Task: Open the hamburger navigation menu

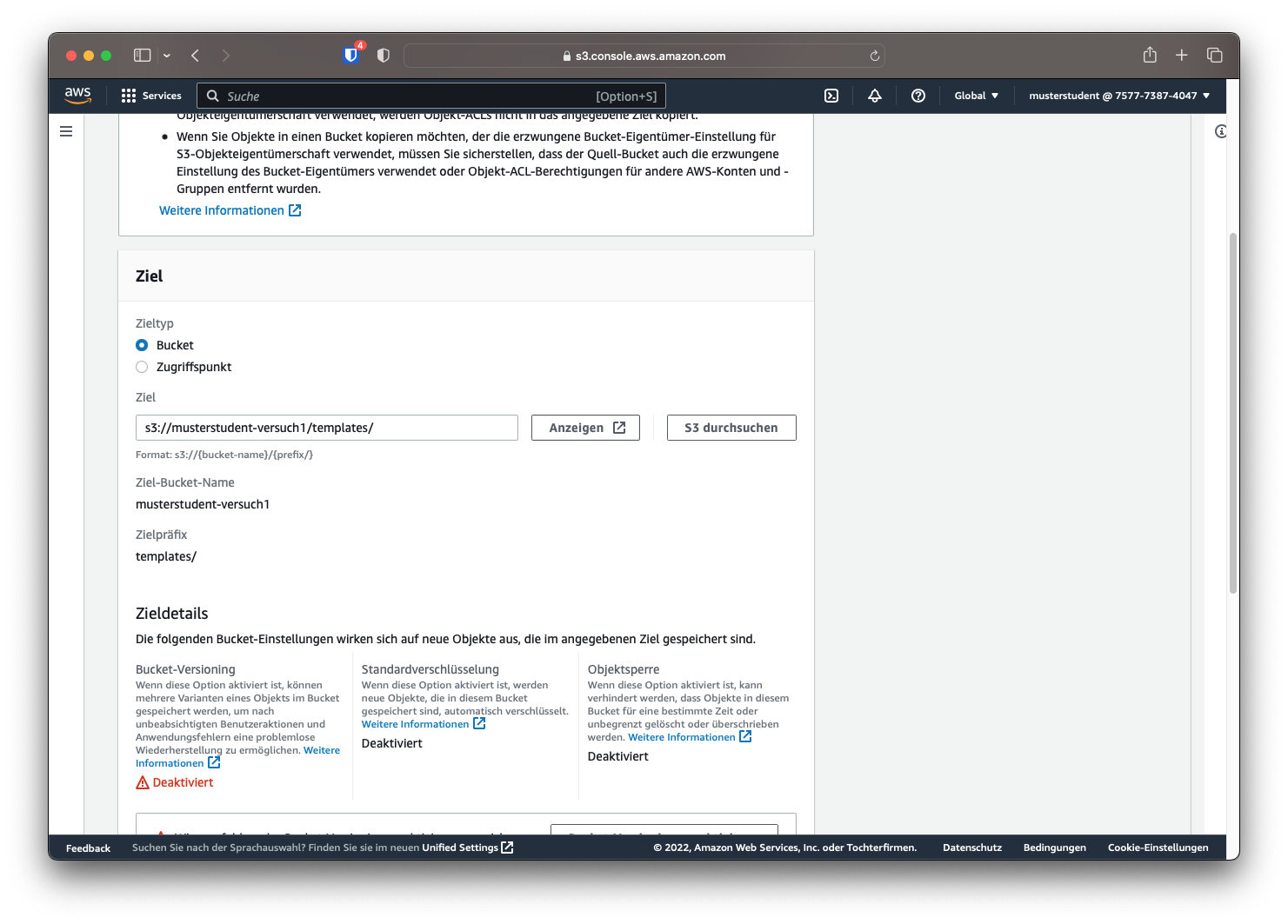Action: click(66, 131)
